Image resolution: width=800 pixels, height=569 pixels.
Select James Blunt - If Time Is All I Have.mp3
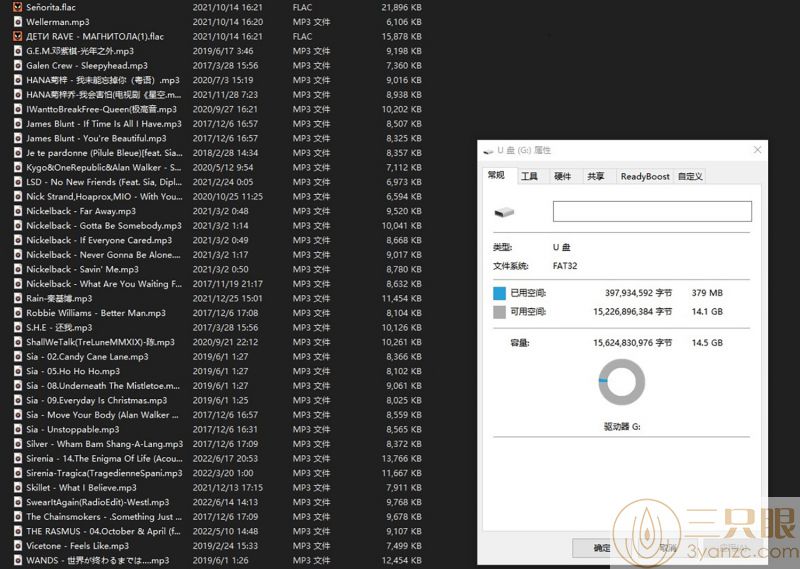pos(104,123)
